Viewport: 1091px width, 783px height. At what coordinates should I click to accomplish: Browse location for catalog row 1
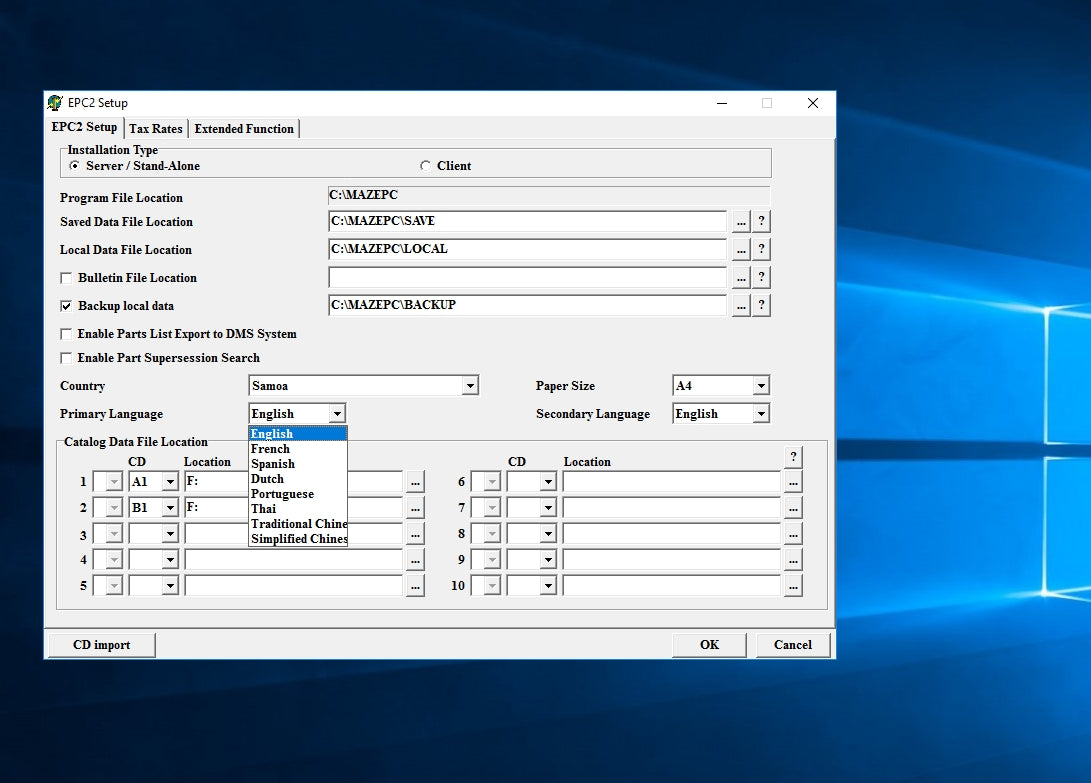416,482
